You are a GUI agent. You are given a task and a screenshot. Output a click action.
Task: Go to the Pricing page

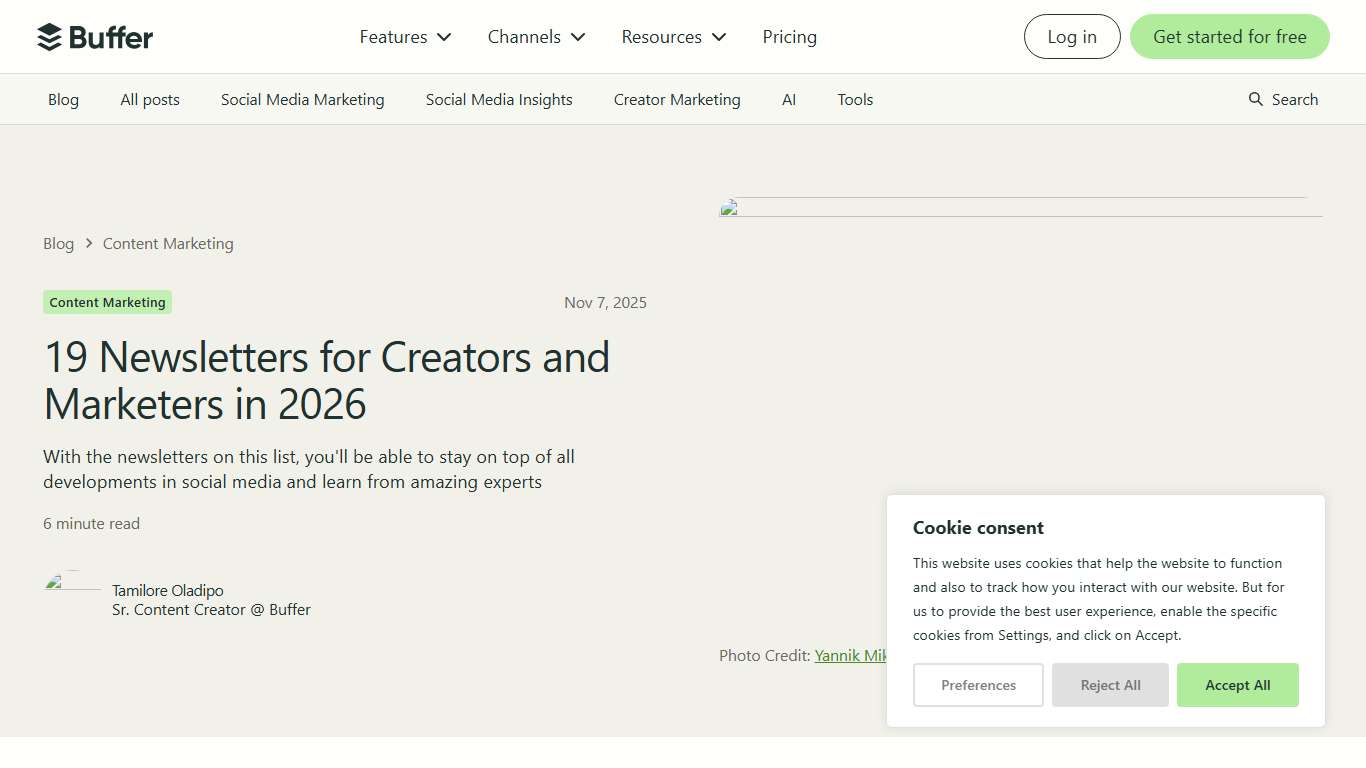click(x=789, y=36)
